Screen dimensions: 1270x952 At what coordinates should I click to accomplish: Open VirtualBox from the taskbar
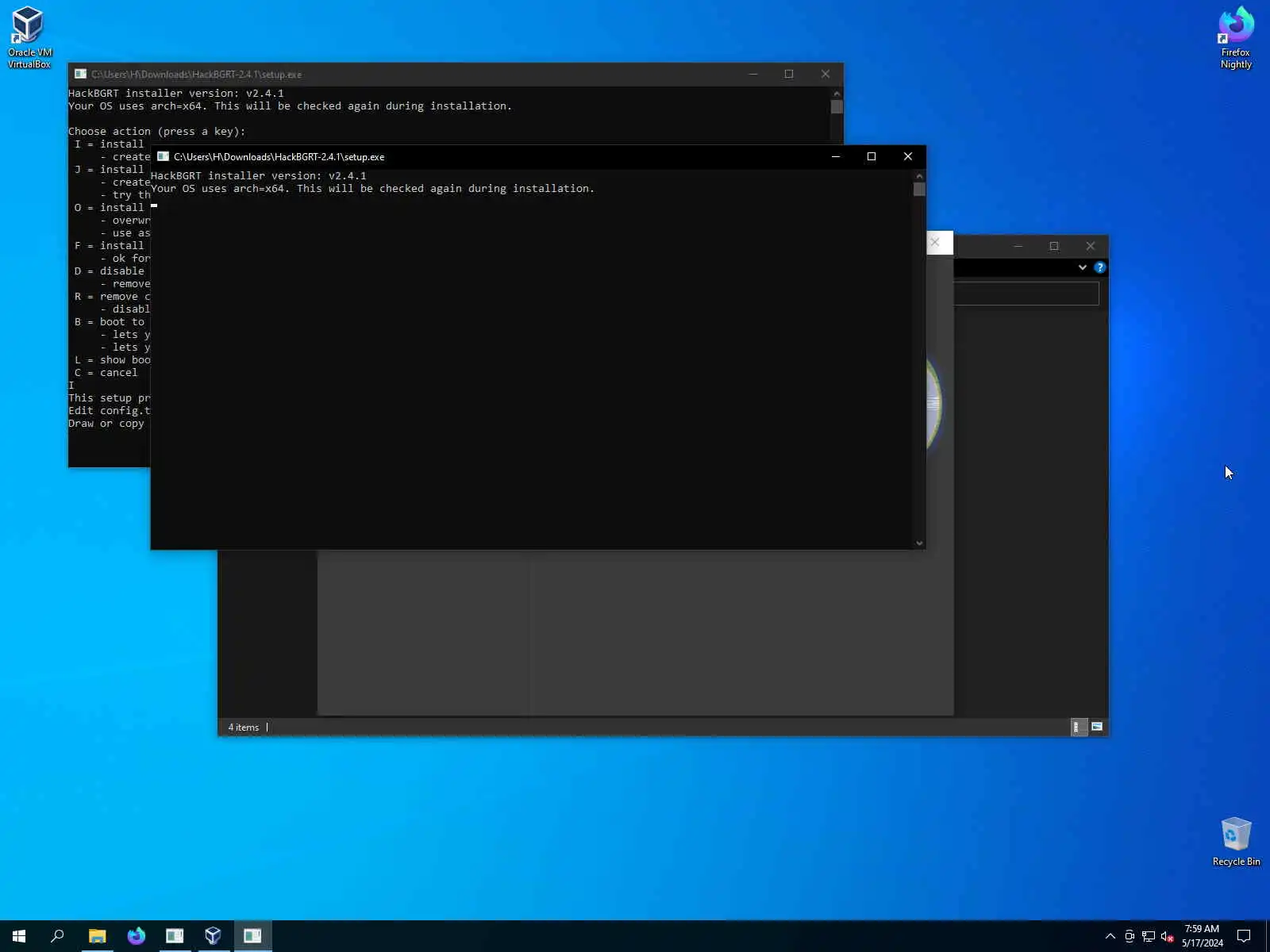(213, 936)
